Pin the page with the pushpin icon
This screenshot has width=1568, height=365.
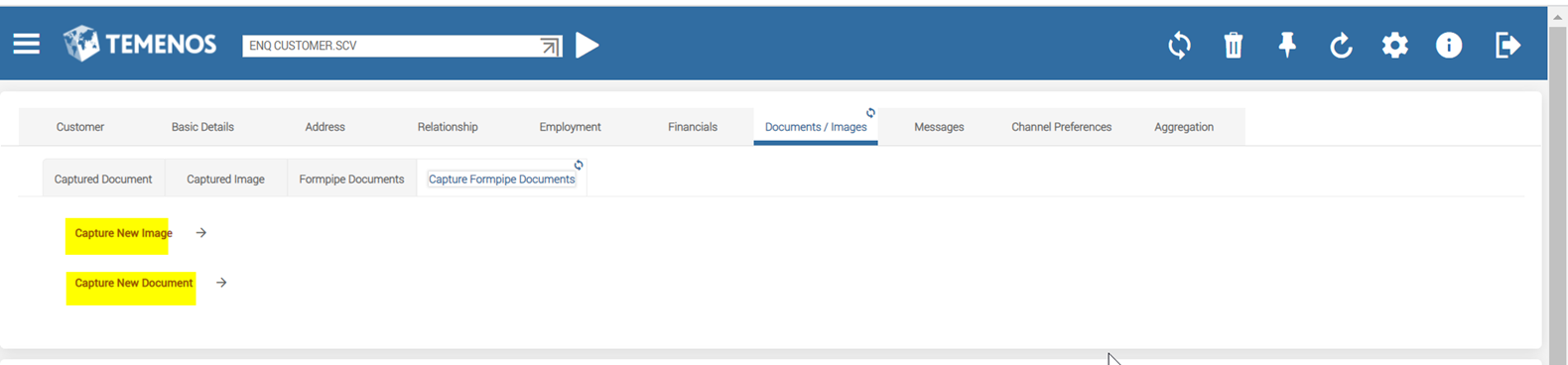[x=1287, y=45]
